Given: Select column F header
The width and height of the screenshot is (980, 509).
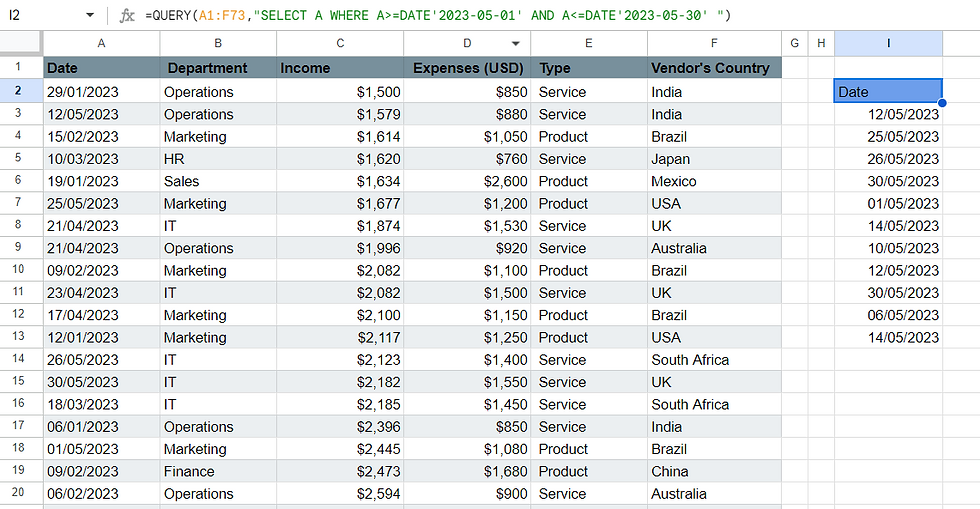Looking at the screenshot, I should [x=714, y=43].
